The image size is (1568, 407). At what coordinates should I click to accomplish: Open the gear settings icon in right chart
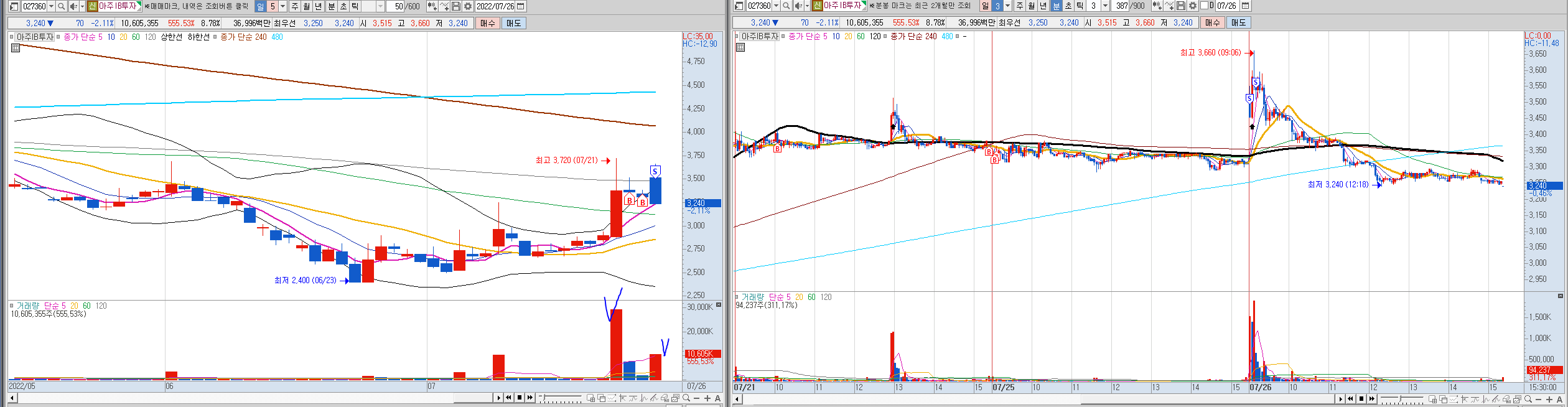click(1192, 6)
